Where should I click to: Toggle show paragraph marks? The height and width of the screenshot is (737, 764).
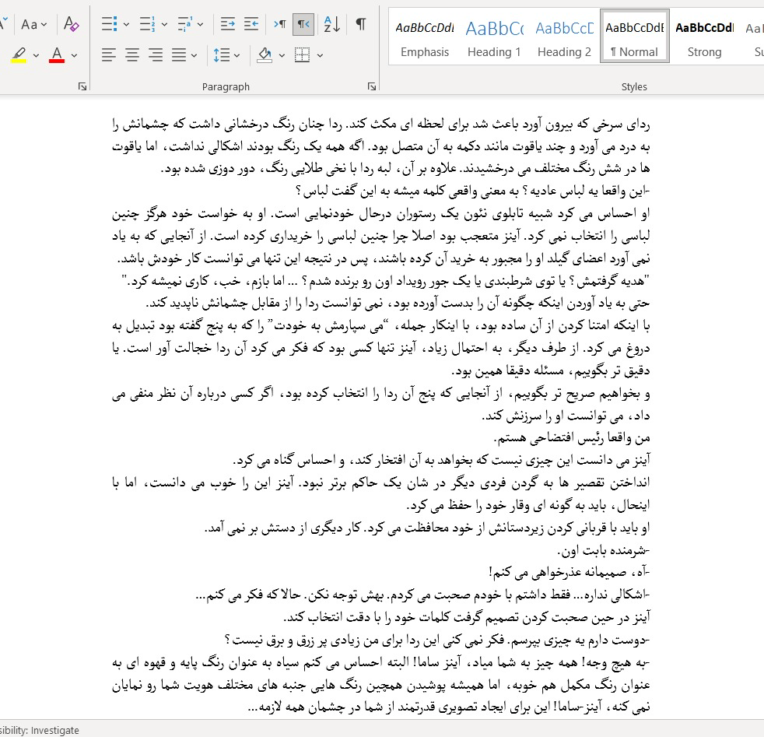[x=361, y=24]
